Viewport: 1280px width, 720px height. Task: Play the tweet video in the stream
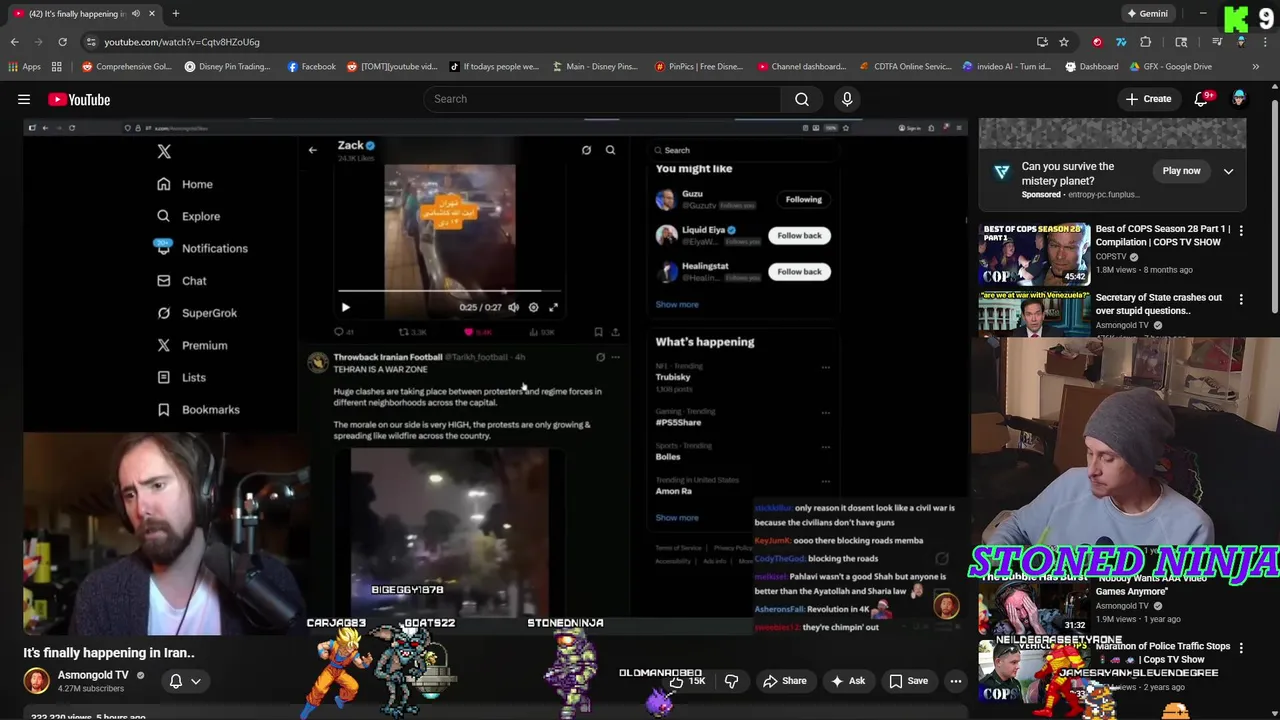pyautogui.click(x=345, y=308)
